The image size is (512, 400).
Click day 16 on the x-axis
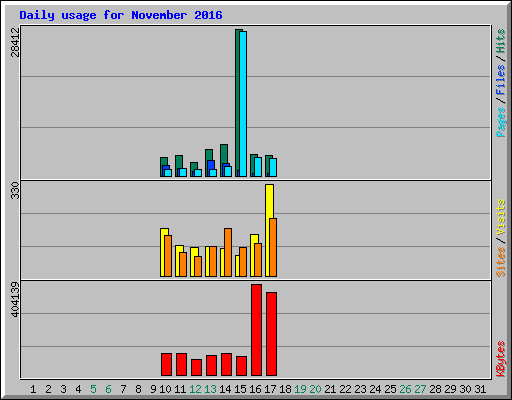255,389
